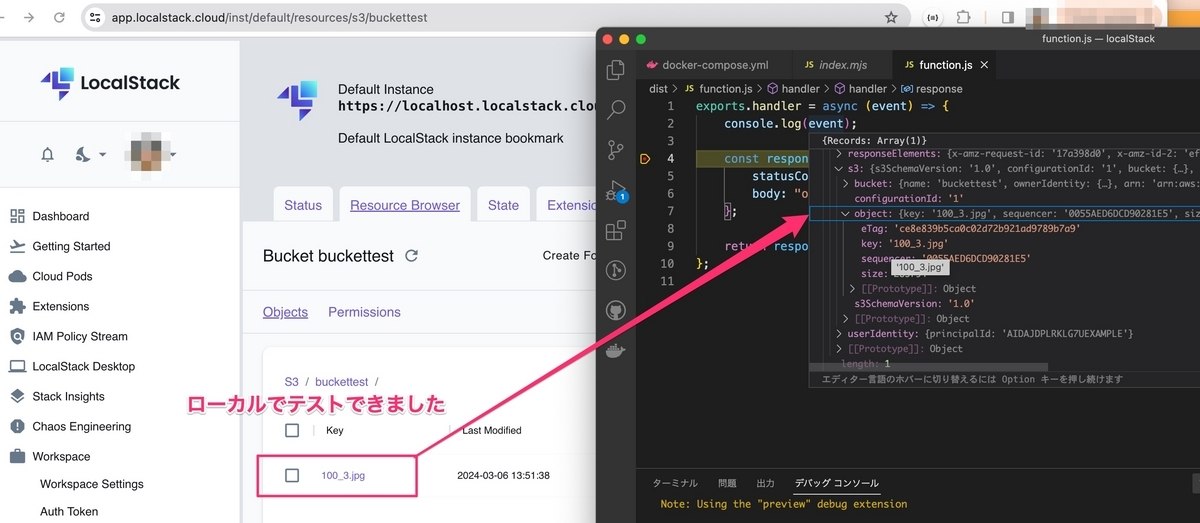Expand [[Prototype]] below userIdentity
Viewport: 1200px width, 523px height.
(839, 348)
